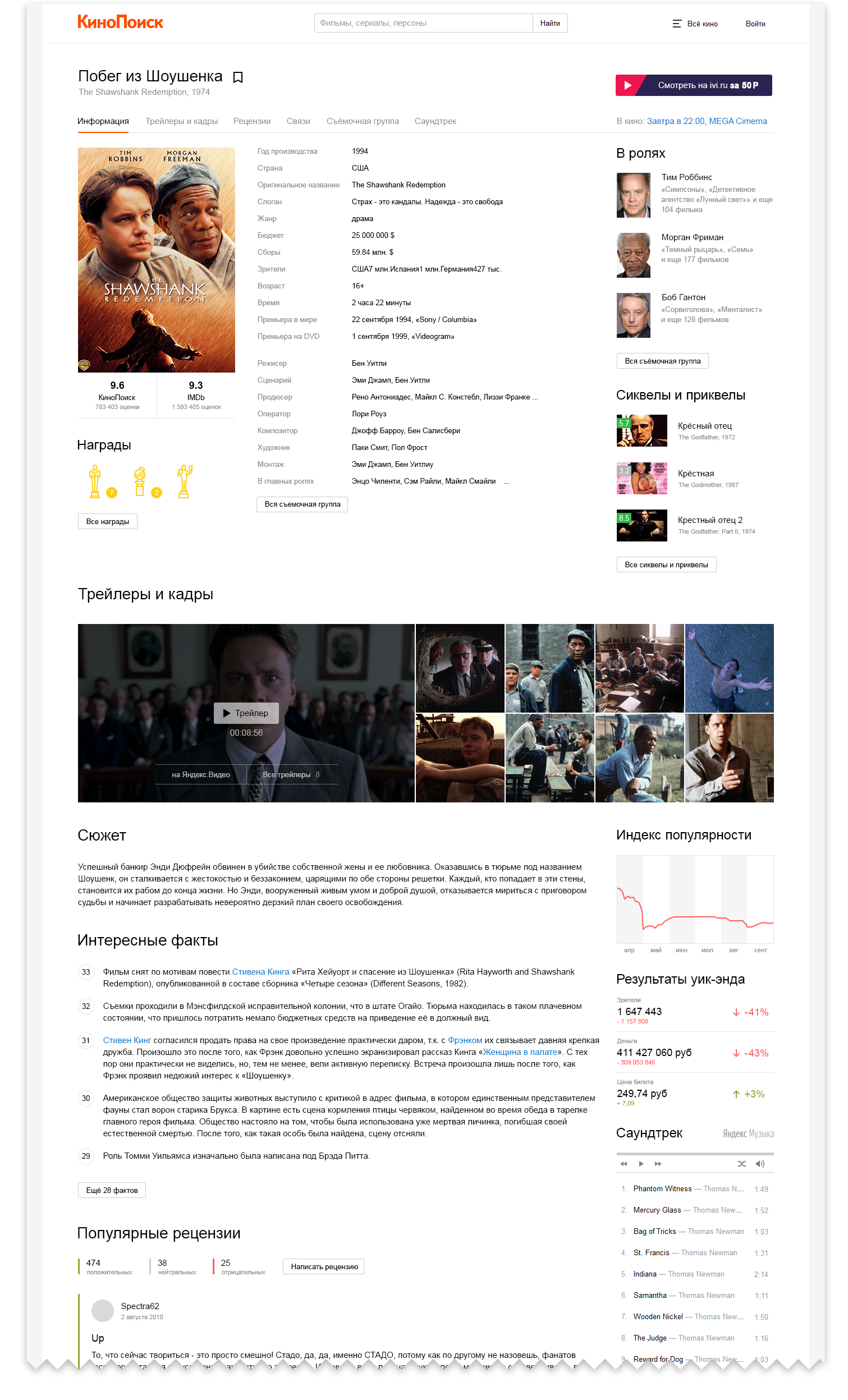Screen dimensions: 848x1400
Task: Open Морган Фриман actor photo
Action: (x=633, y=255)
